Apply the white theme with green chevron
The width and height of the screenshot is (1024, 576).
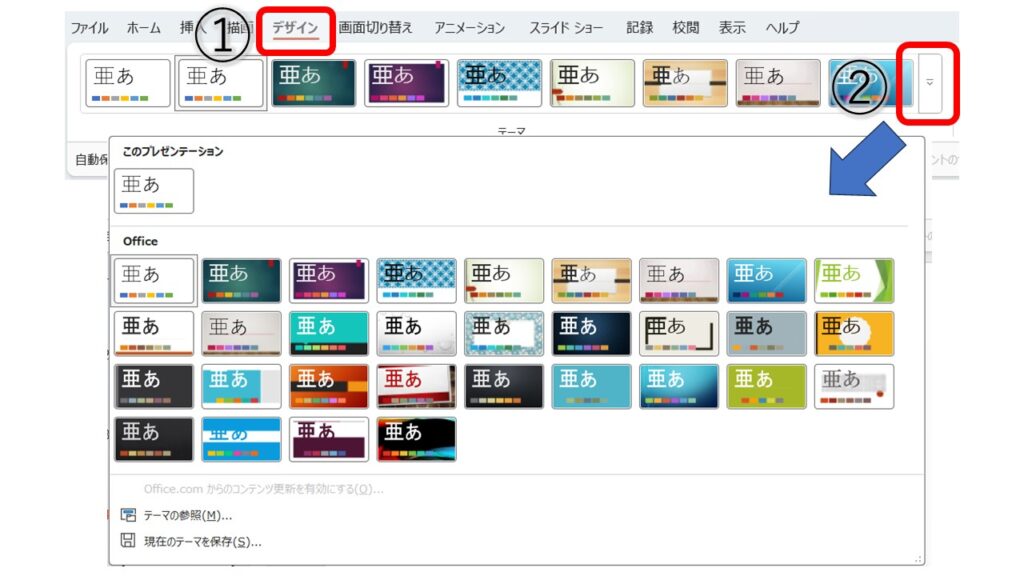[x=854, y=281]
